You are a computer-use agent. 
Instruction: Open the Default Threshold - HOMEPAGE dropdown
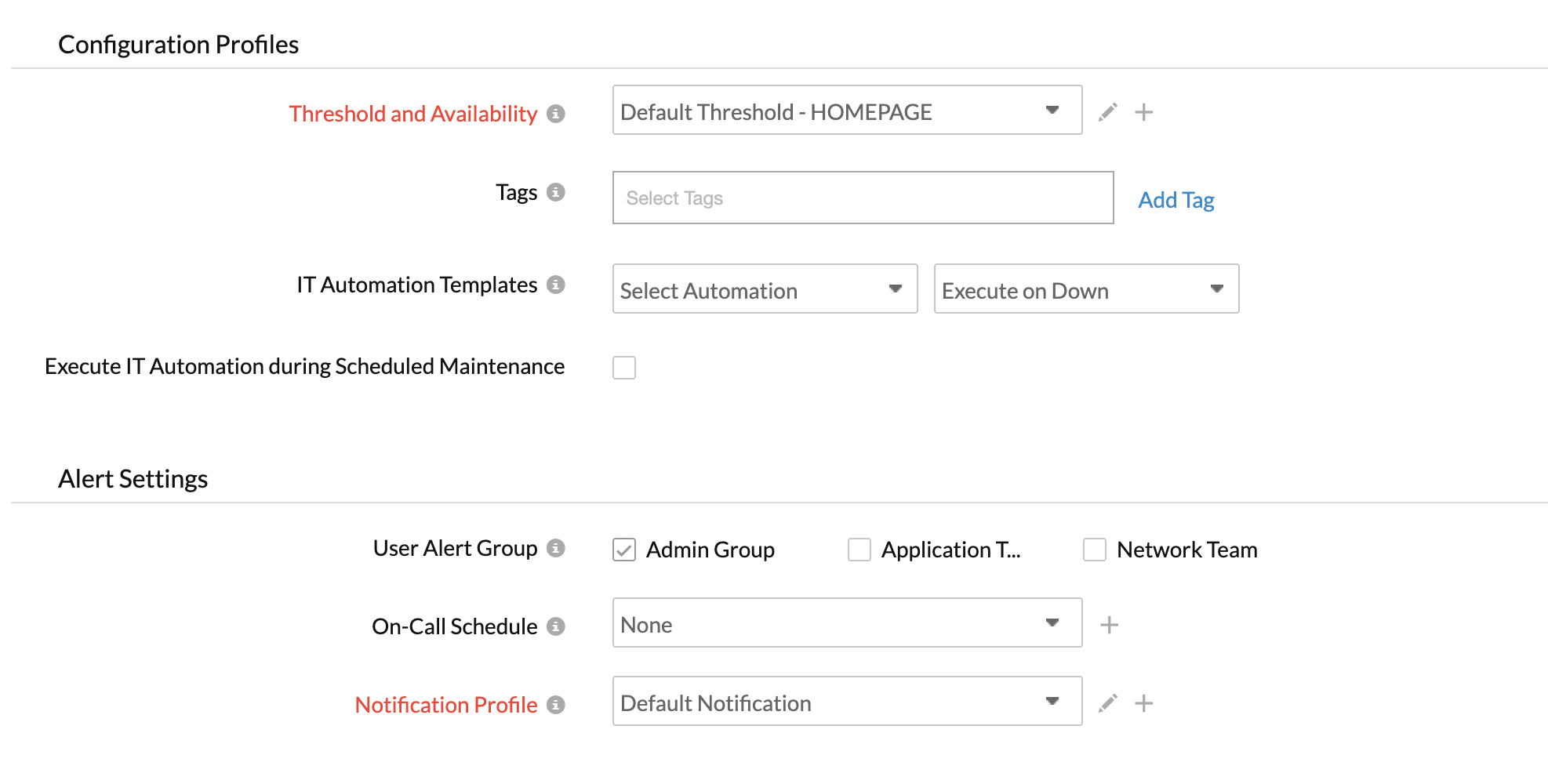[x=847, y=111]
